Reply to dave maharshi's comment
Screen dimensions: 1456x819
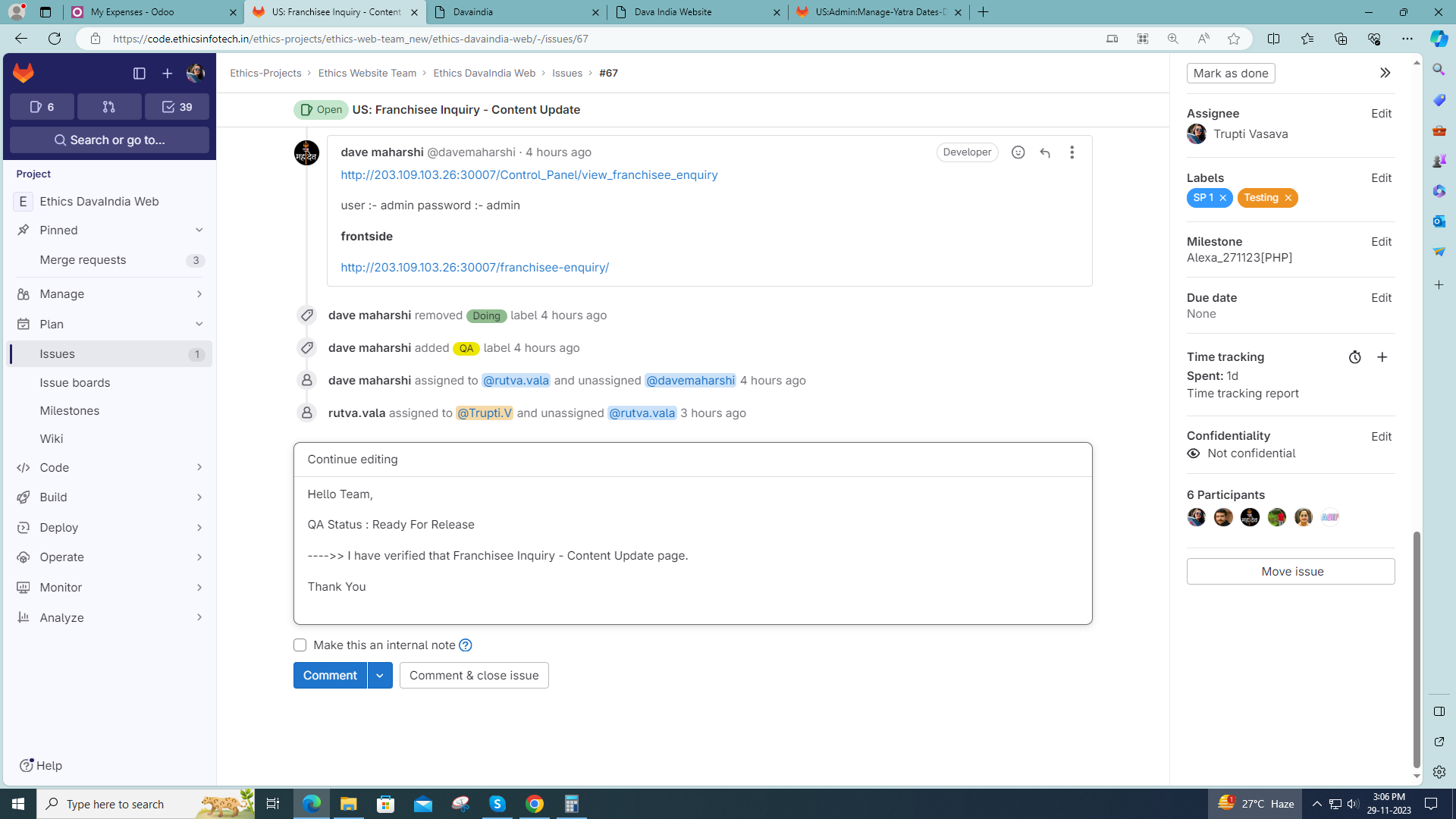tap(1045, 152)
